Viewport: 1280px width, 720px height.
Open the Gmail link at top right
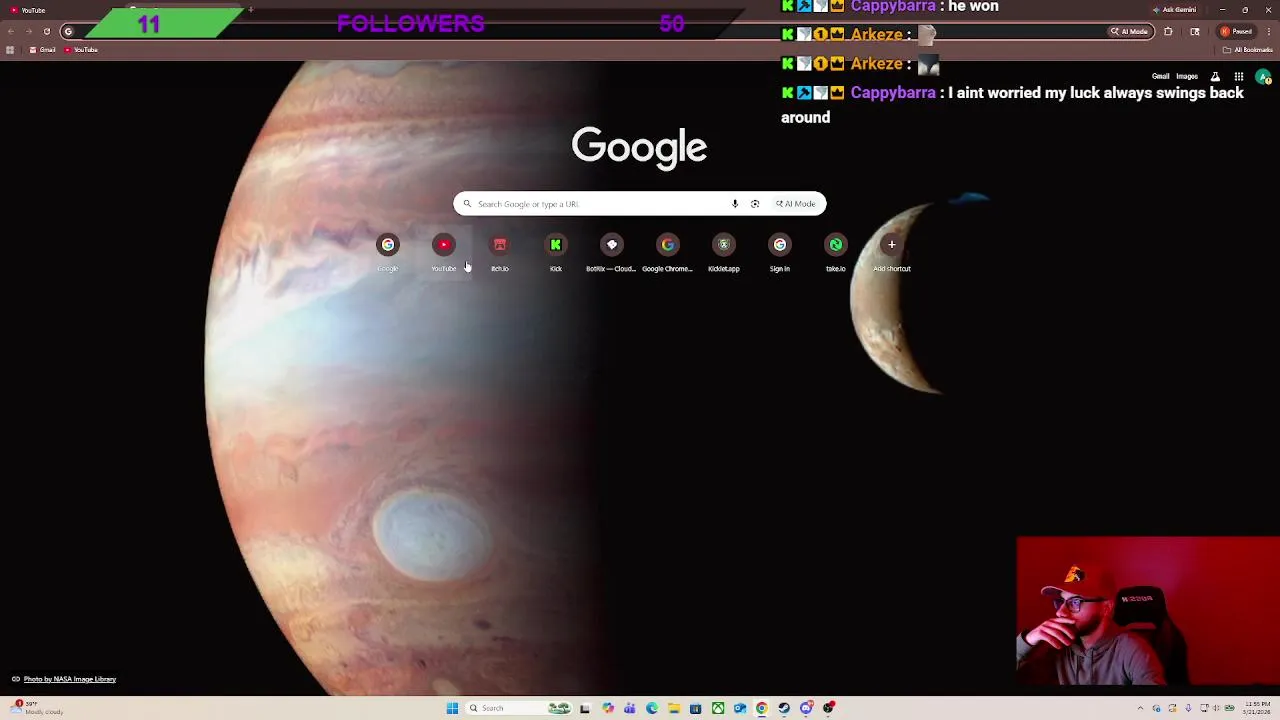point(1160,77)
